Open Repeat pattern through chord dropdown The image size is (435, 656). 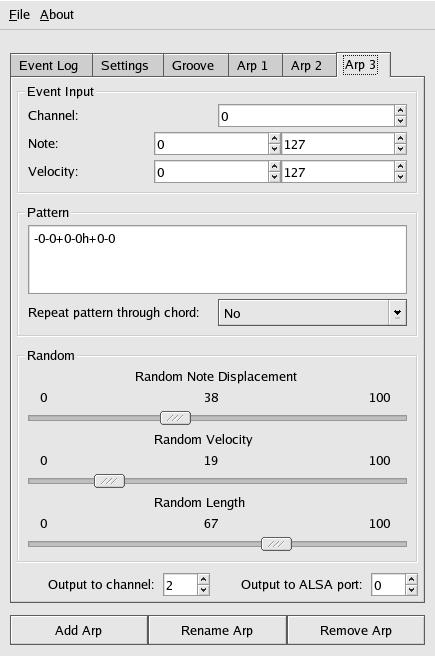pyautogui.click(x=312, y=313)
